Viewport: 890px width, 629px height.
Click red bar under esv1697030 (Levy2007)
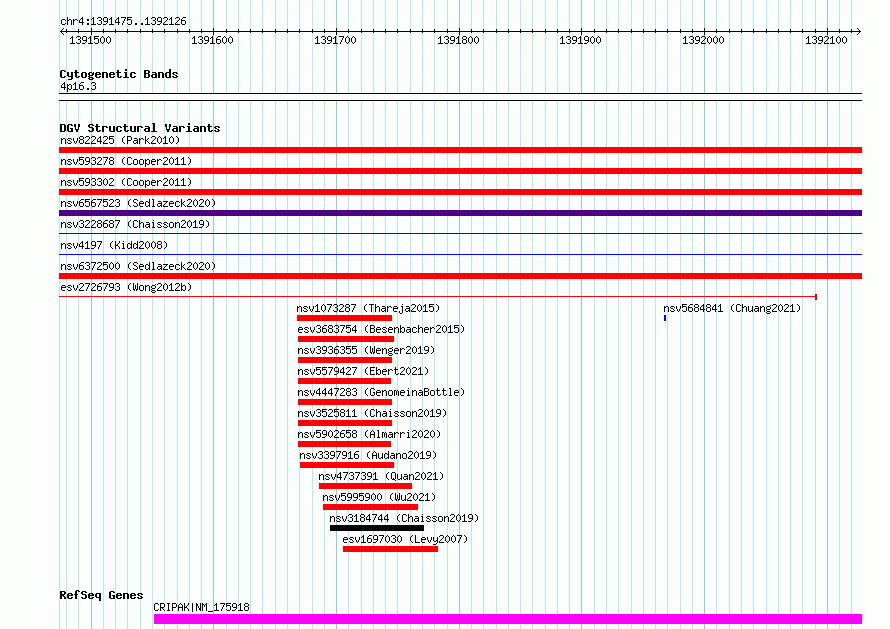tap(391, 549)
